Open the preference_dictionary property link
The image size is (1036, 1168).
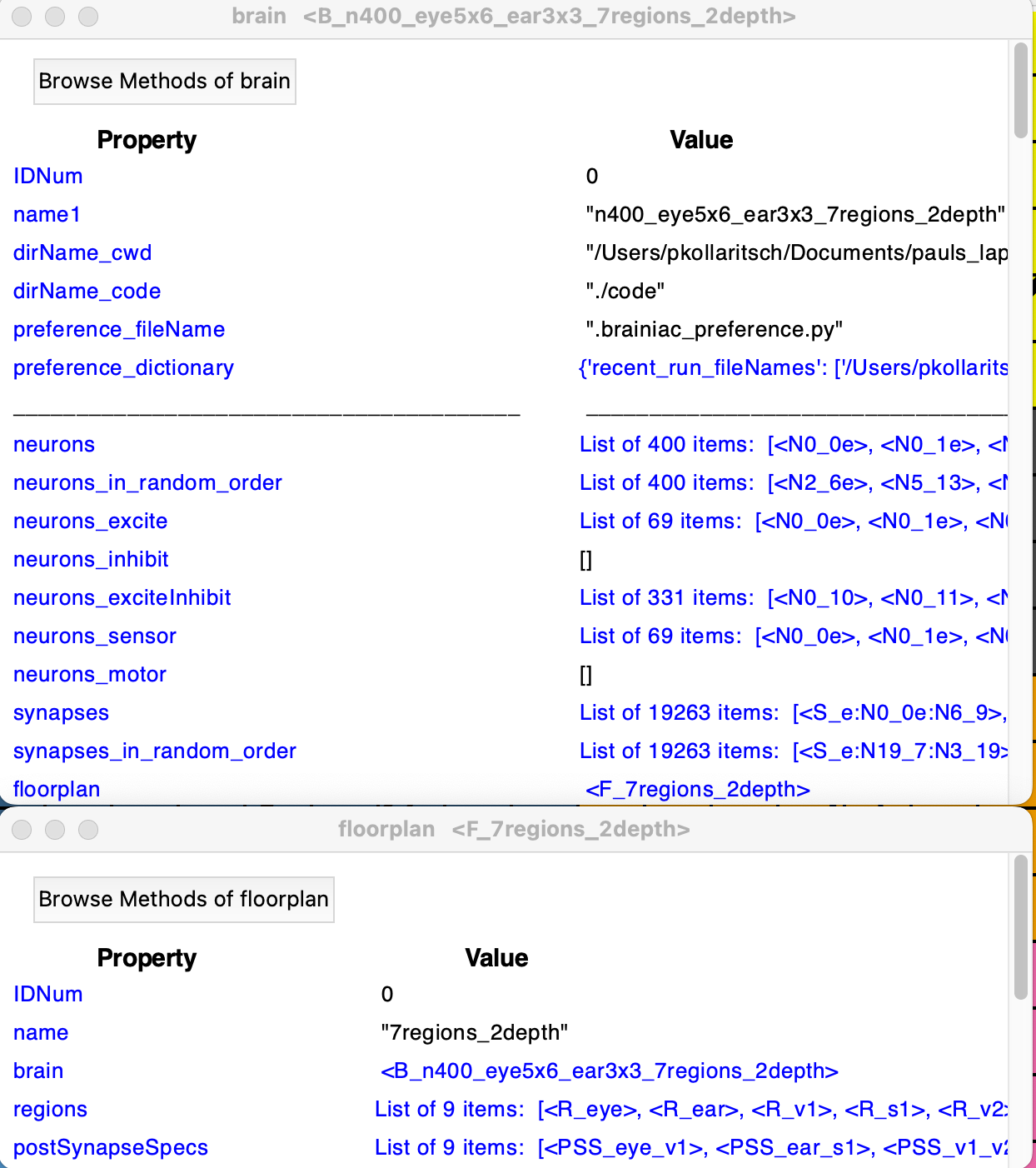123,367
